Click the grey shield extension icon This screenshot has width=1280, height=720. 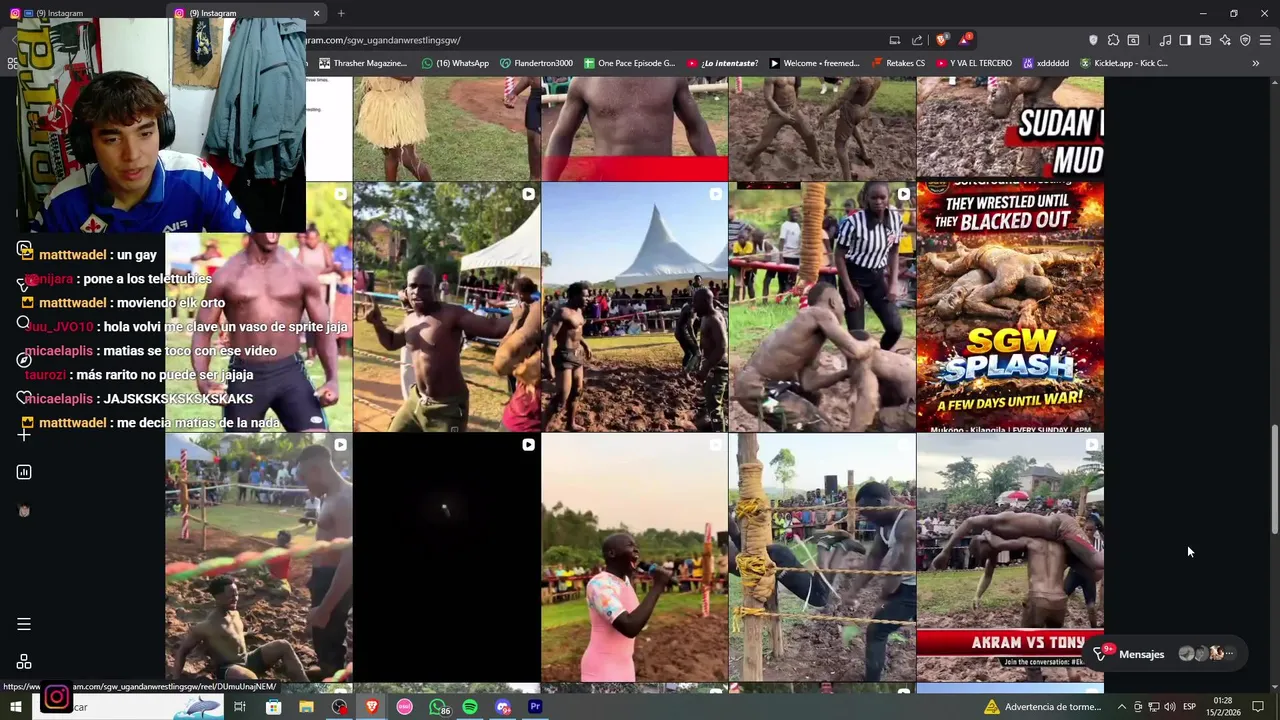click(x=1093, y=40)
